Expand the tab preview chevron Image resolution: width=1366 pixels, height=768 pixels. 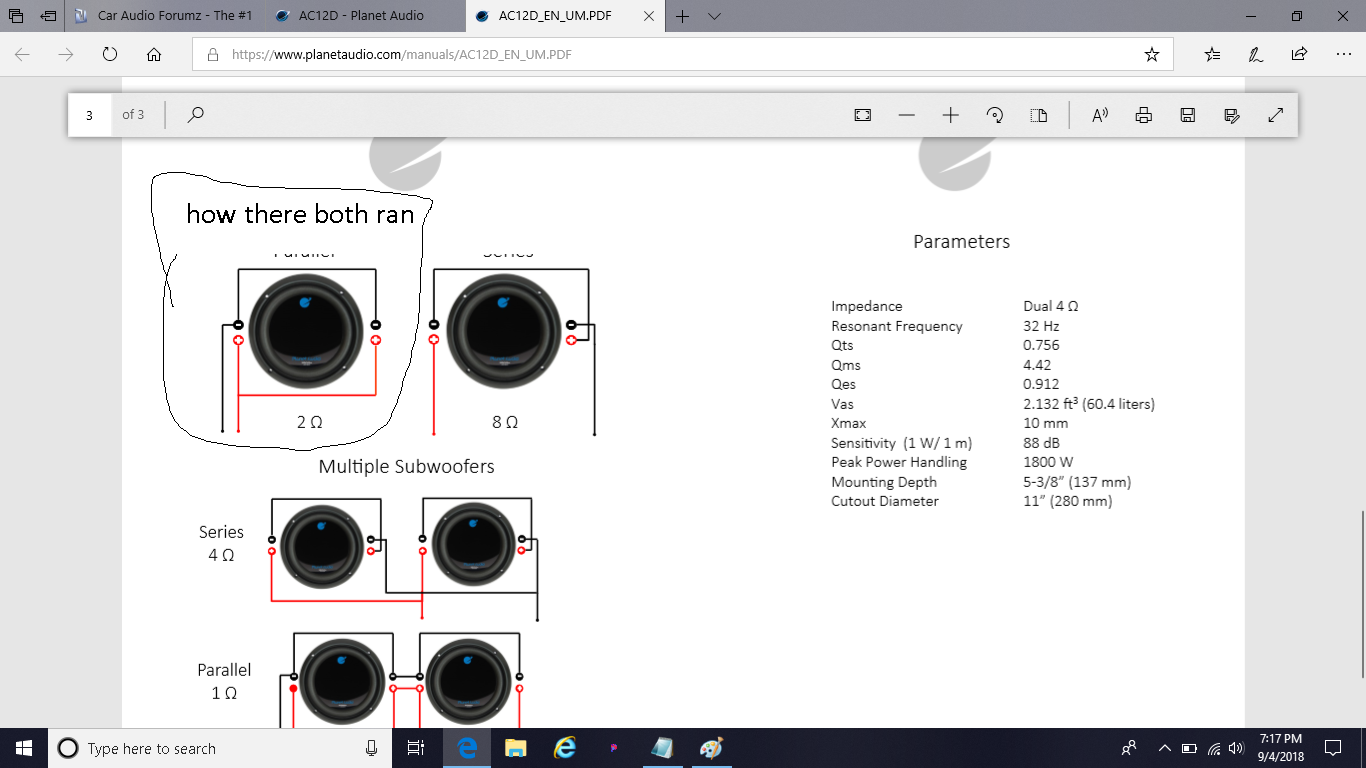click(x=714, y=16)
